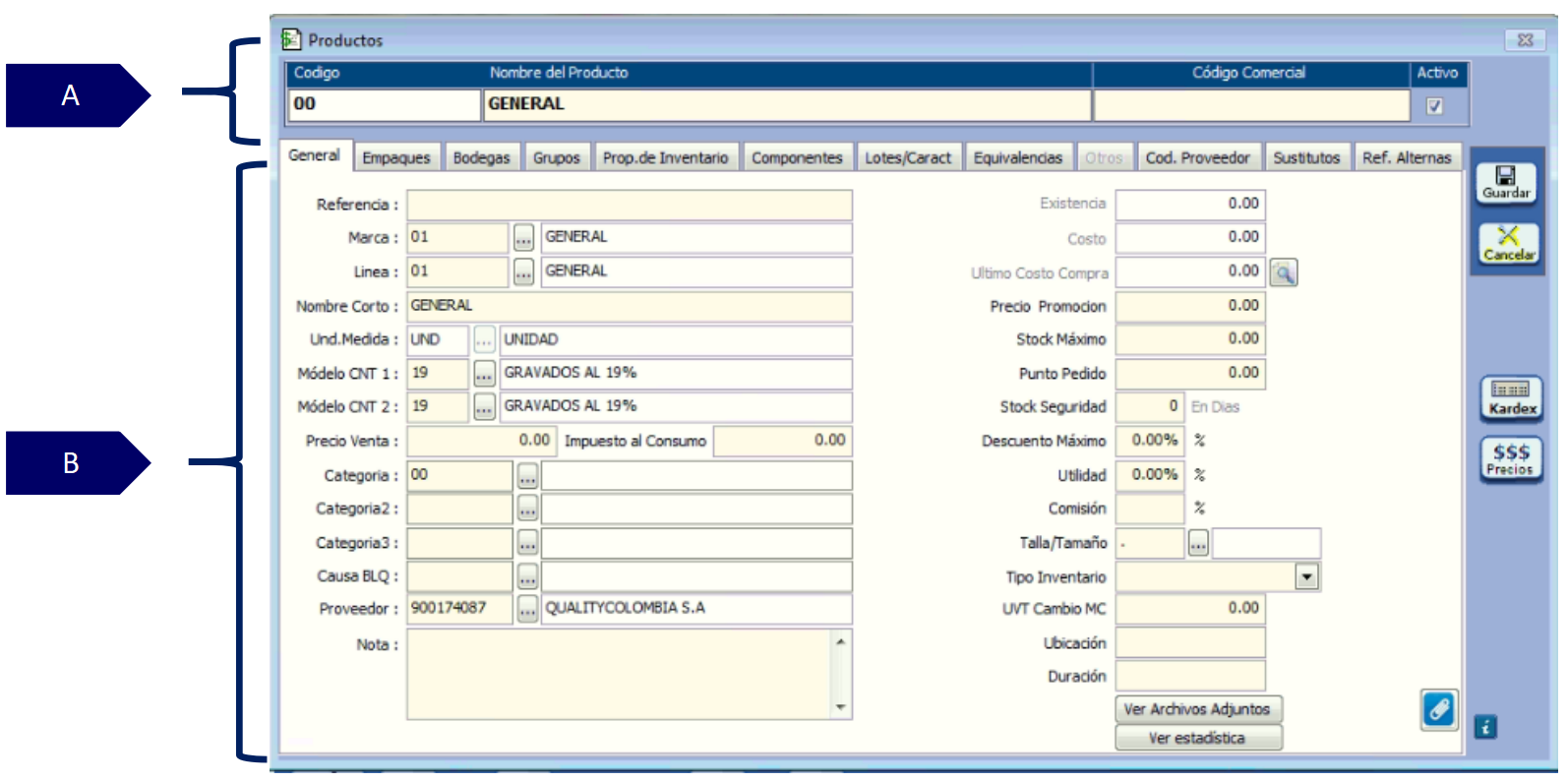Image resolution: width=1568 pixels, height=781 pixels.
Task: Click the Stock Máximo field
Action: (1190, 339)
